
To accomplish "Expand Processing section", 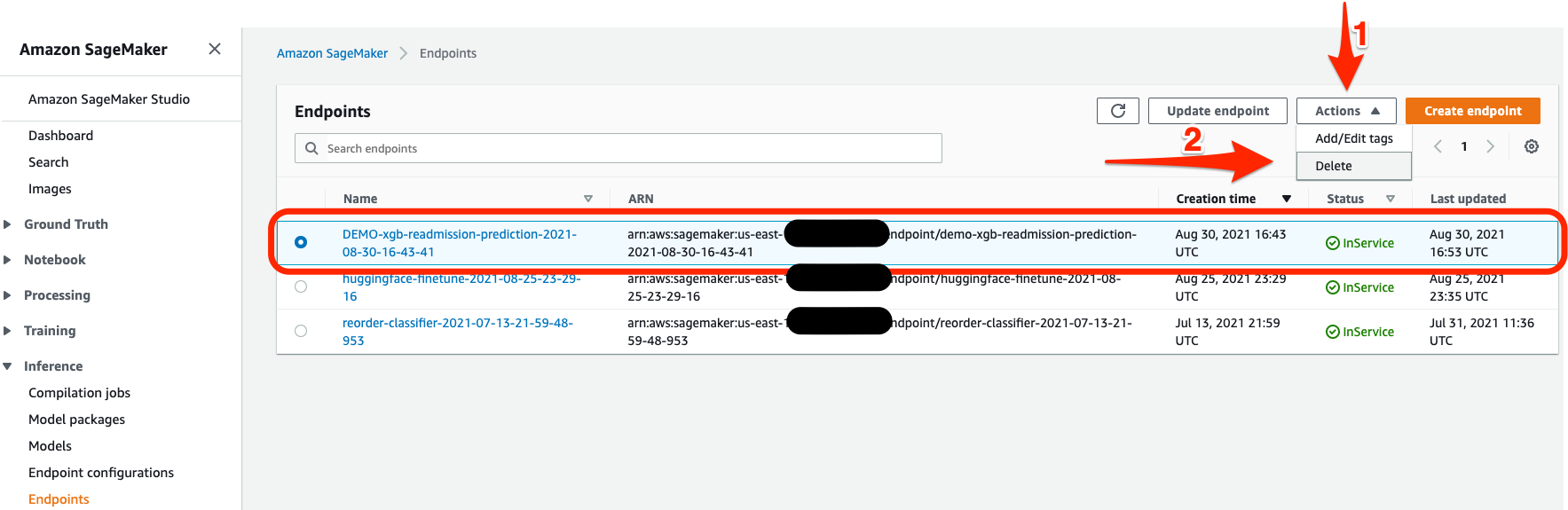I will click(7, 295).
